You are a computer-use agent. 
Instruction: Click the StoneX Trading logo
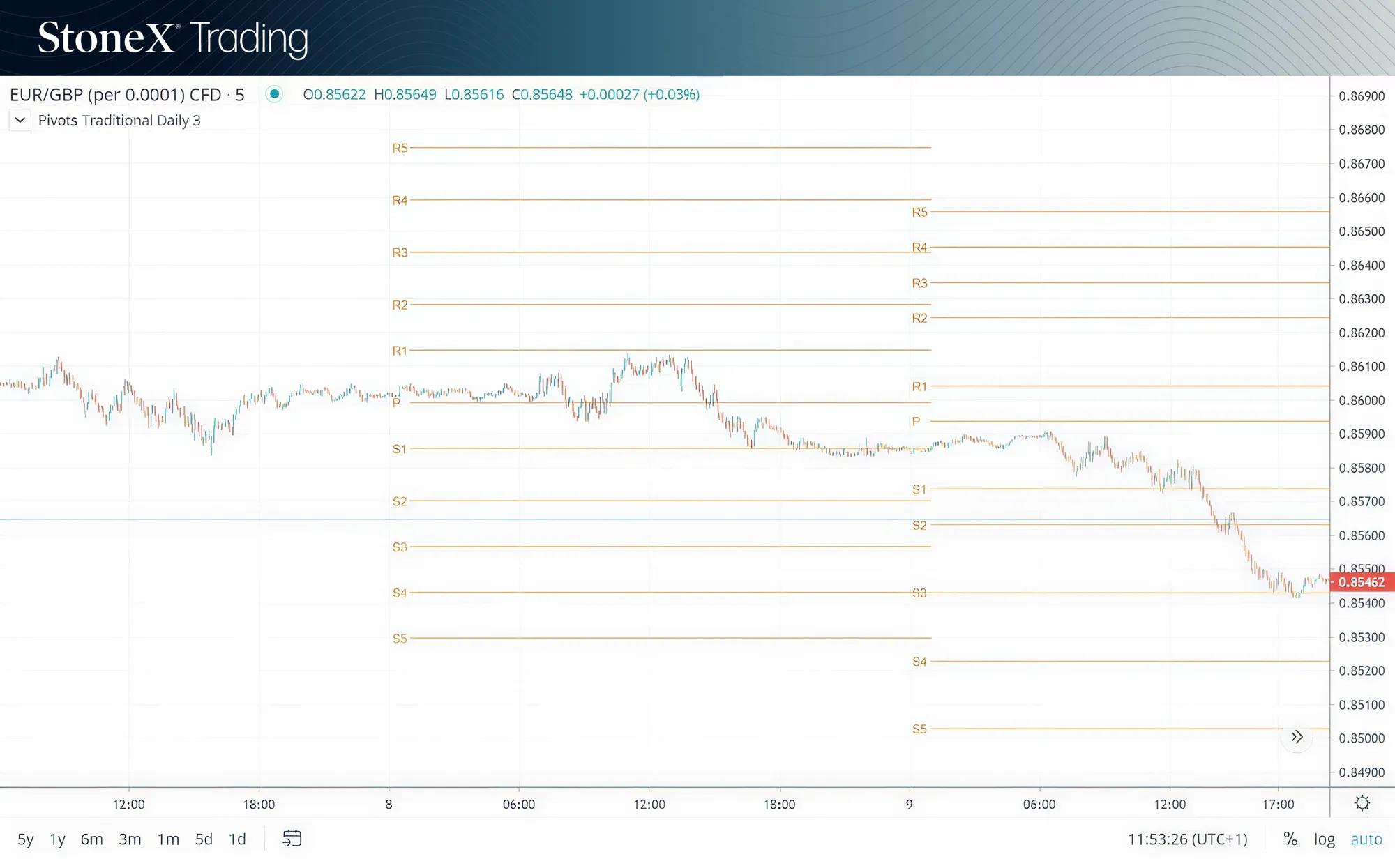point(172,38)
